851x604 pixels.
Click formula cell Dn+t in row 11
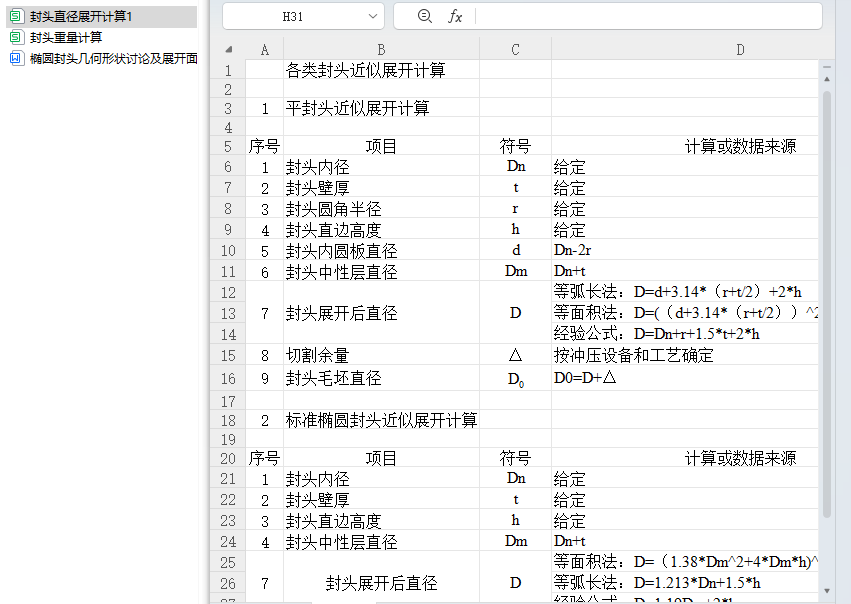(x=685, y=271)
